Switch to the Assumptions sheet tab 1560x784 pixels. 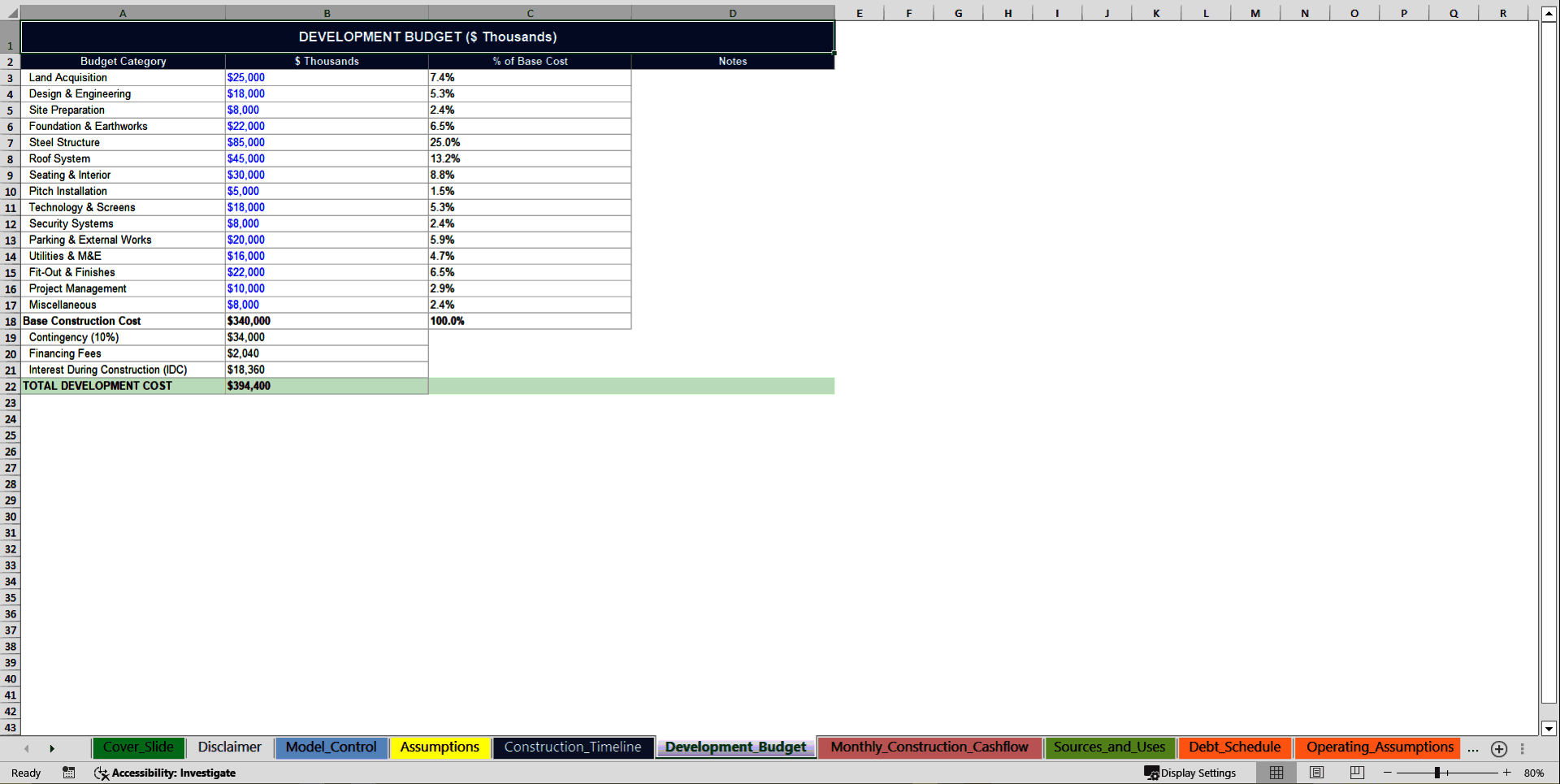pyautogui.click(x=440, y=747)
